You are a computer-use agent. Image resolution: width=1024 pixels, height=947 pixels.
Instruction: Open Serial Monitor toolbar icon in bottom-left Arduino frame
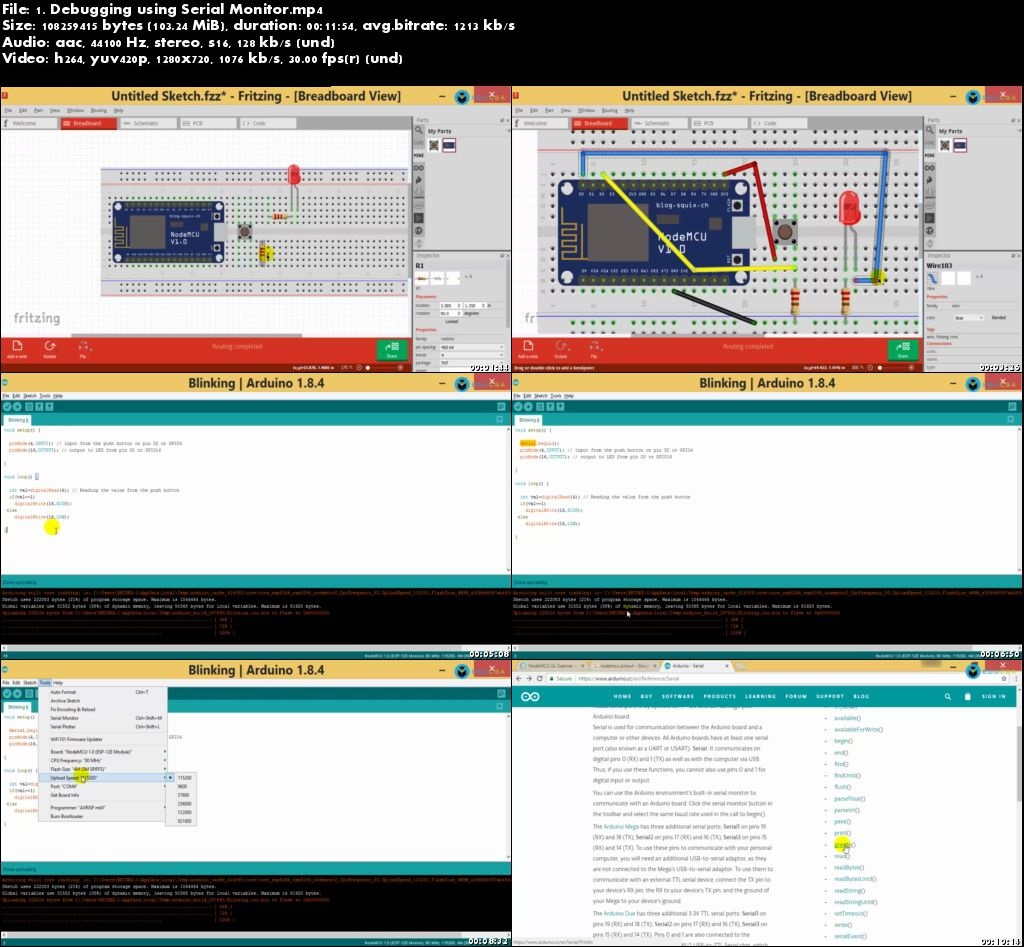501,694
